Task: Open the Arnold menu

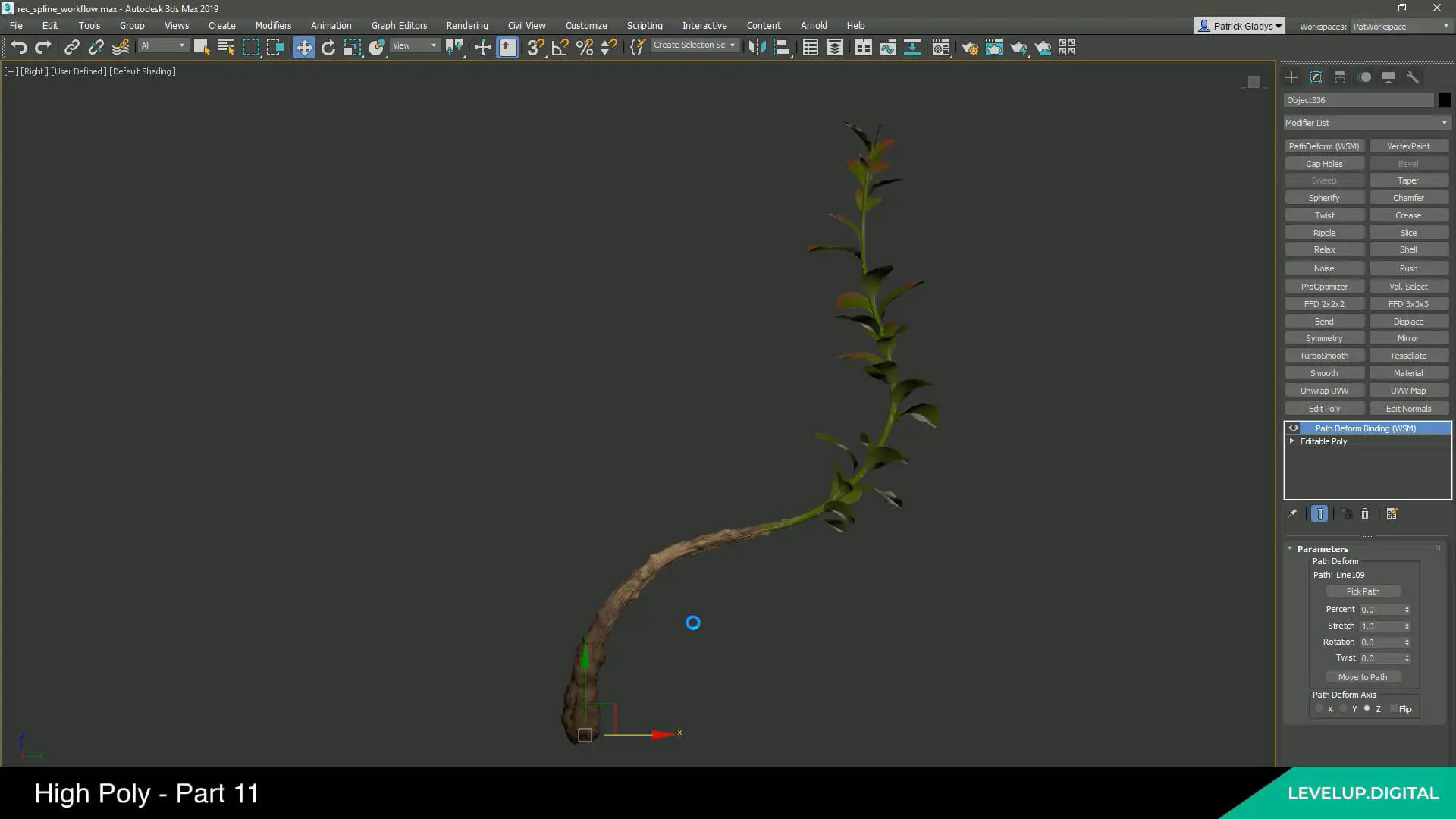Action: click(814, 26)
